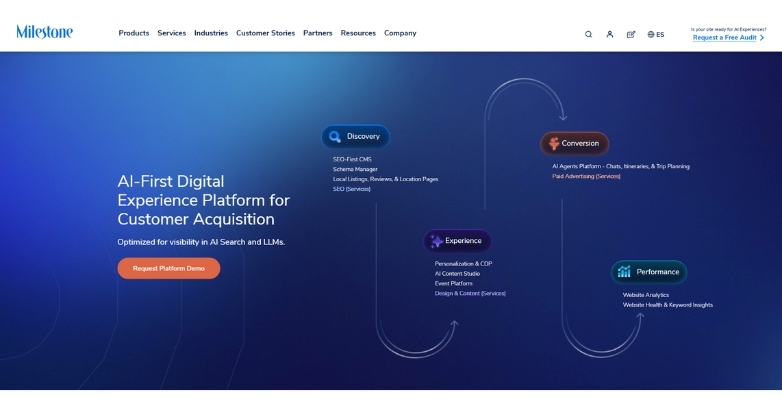Click the Performance chart icon
782x410 pixels.
624,272
